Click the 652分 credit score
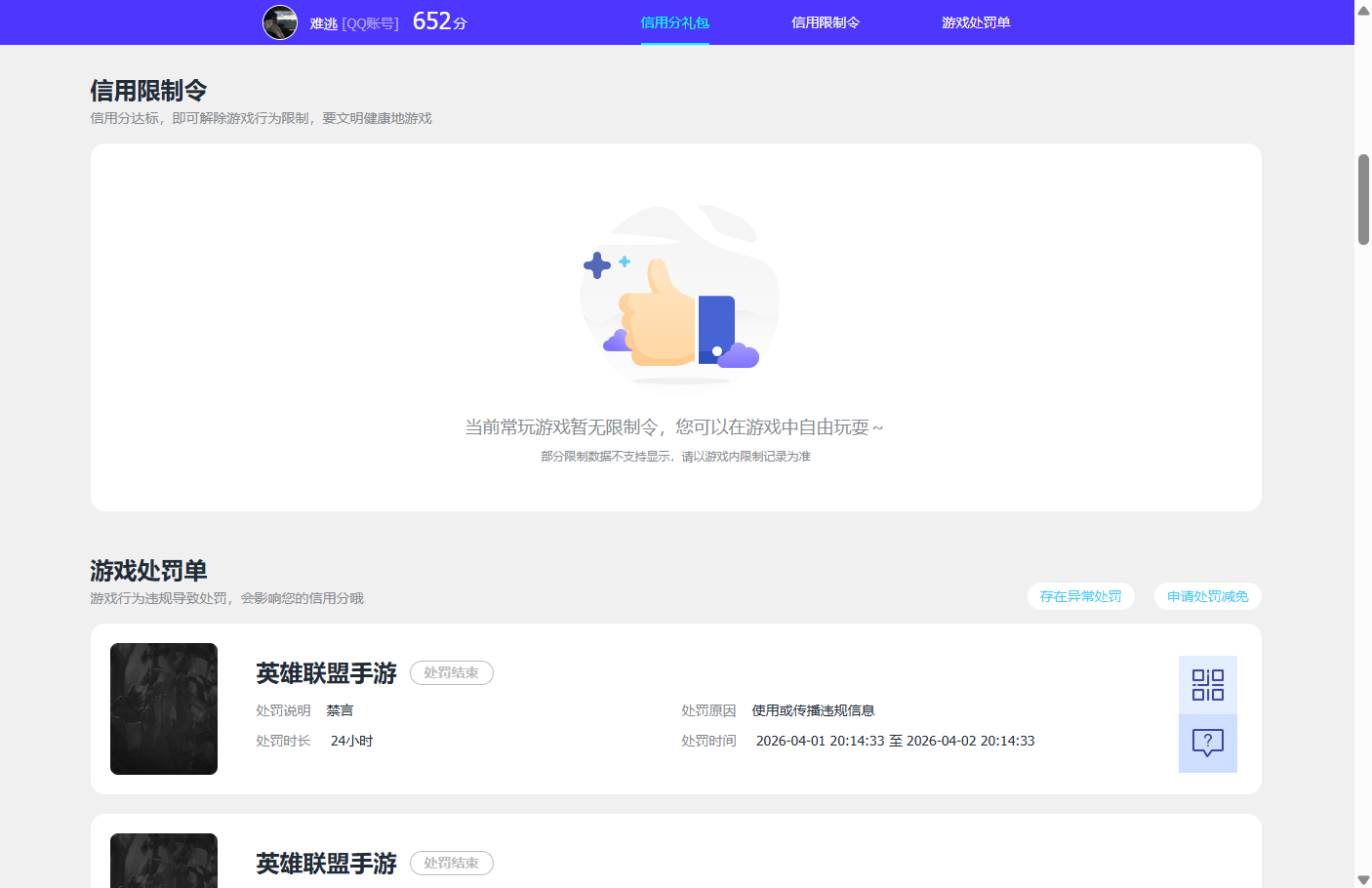The height and width of the screenshot is (888, 1372). 439,20
